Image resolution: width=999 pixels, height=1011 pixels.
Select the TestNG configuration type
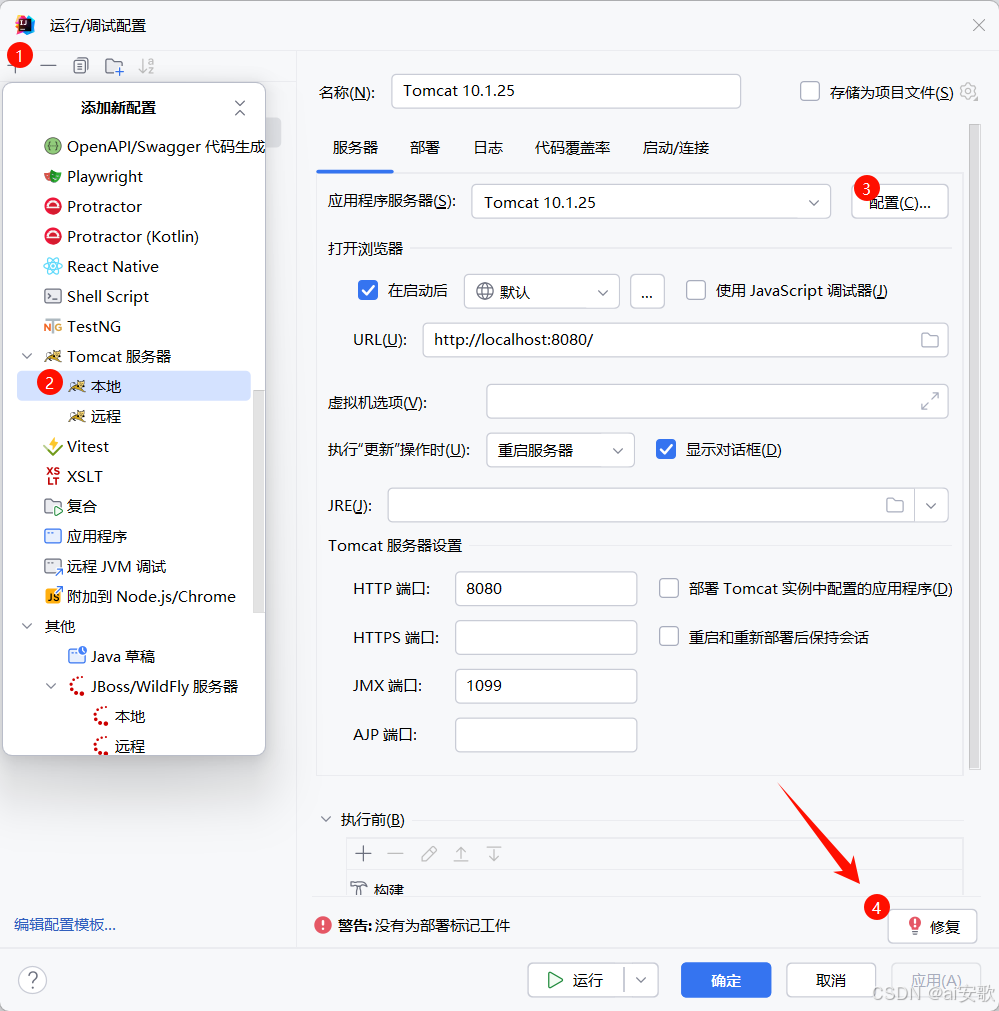tap(82, 327)
